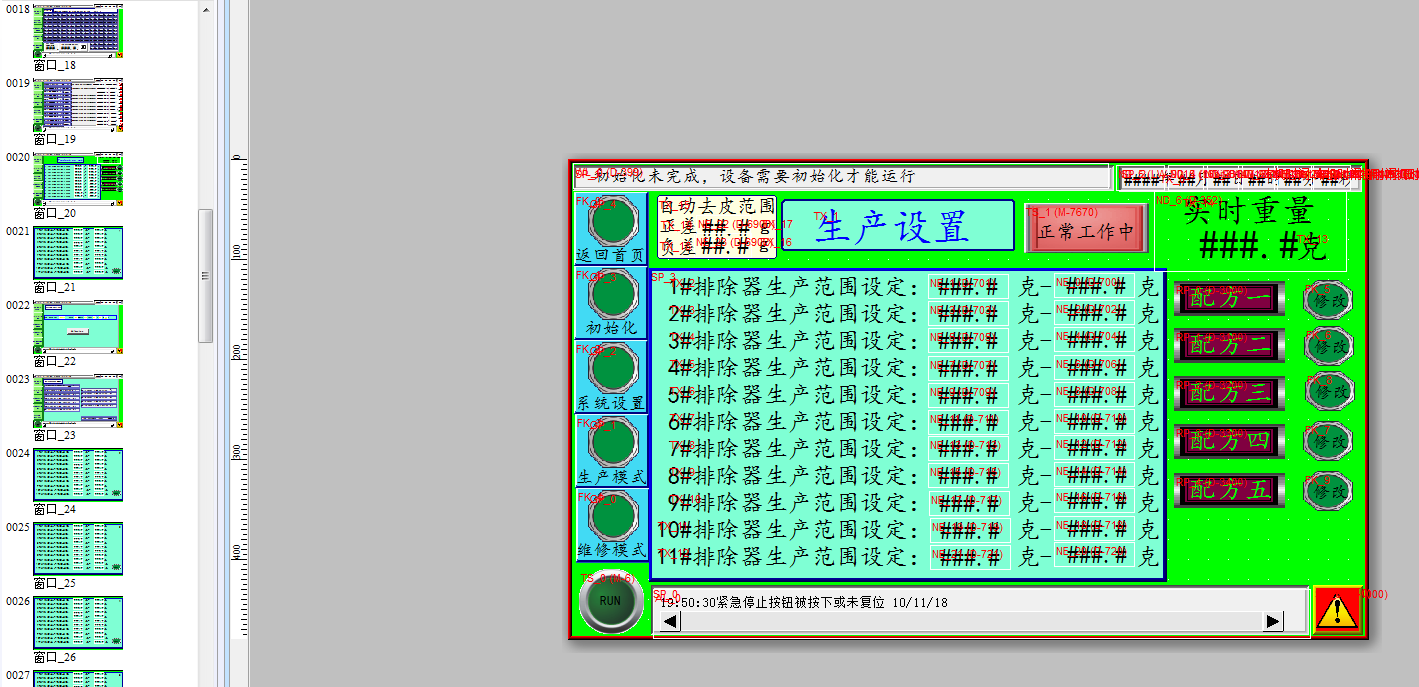
Task: Click the alarm bar right scroll arrow
Action: [1272, 621]
